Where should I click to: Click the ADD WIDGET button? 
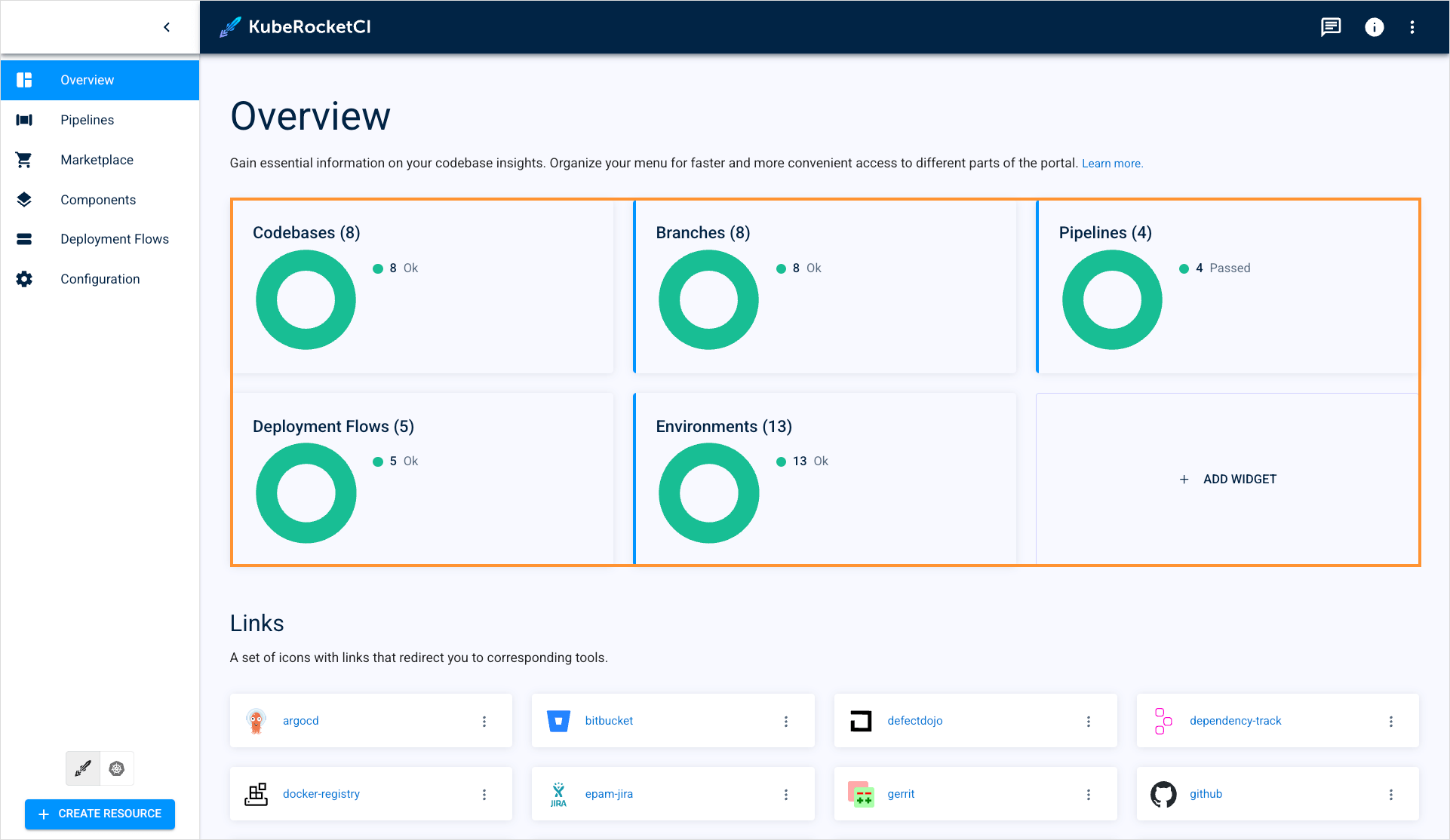1228,479
